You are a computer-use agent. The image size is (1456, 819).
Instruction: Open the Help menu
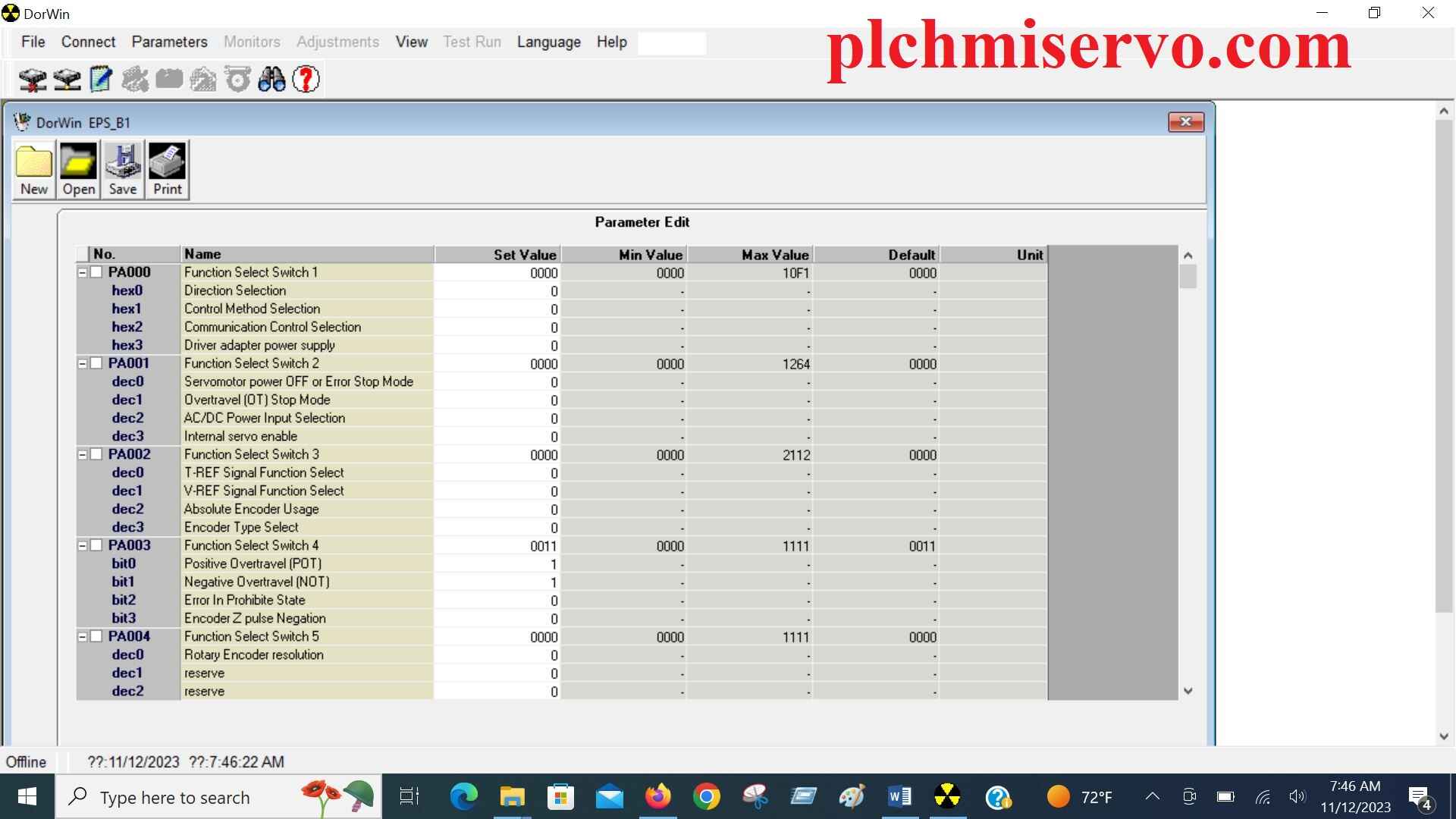pyautogui.click(x=612, y=42)
